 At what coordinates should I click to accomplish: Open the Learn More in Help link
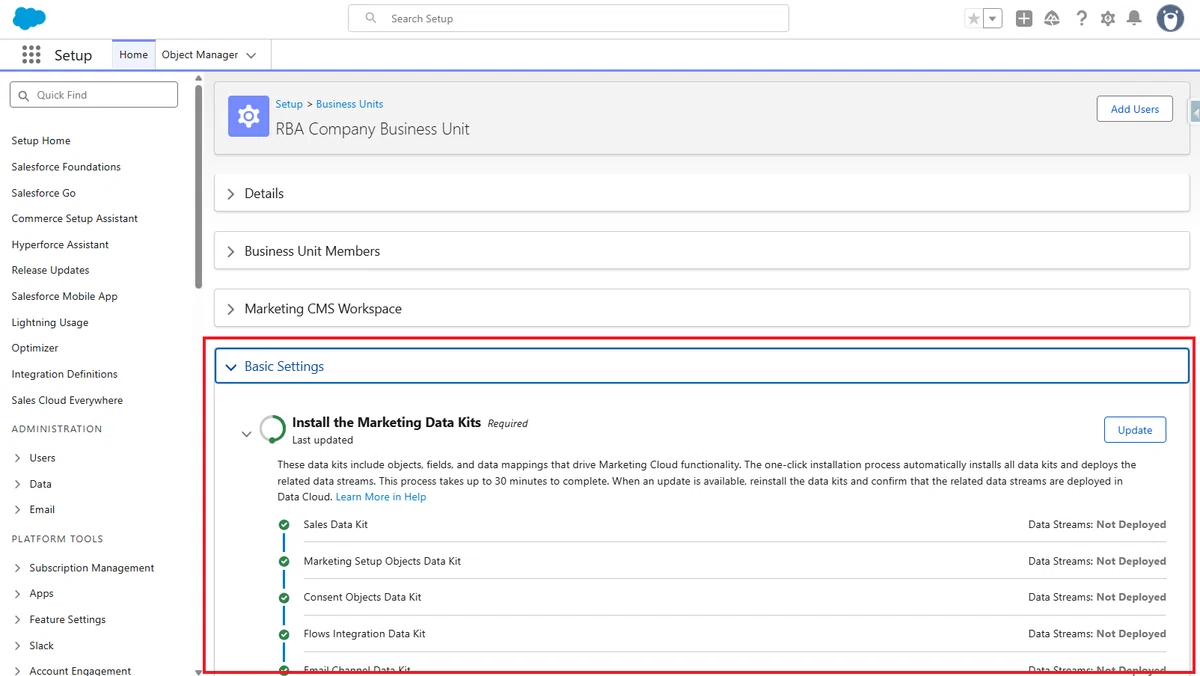tap(381, 497)
